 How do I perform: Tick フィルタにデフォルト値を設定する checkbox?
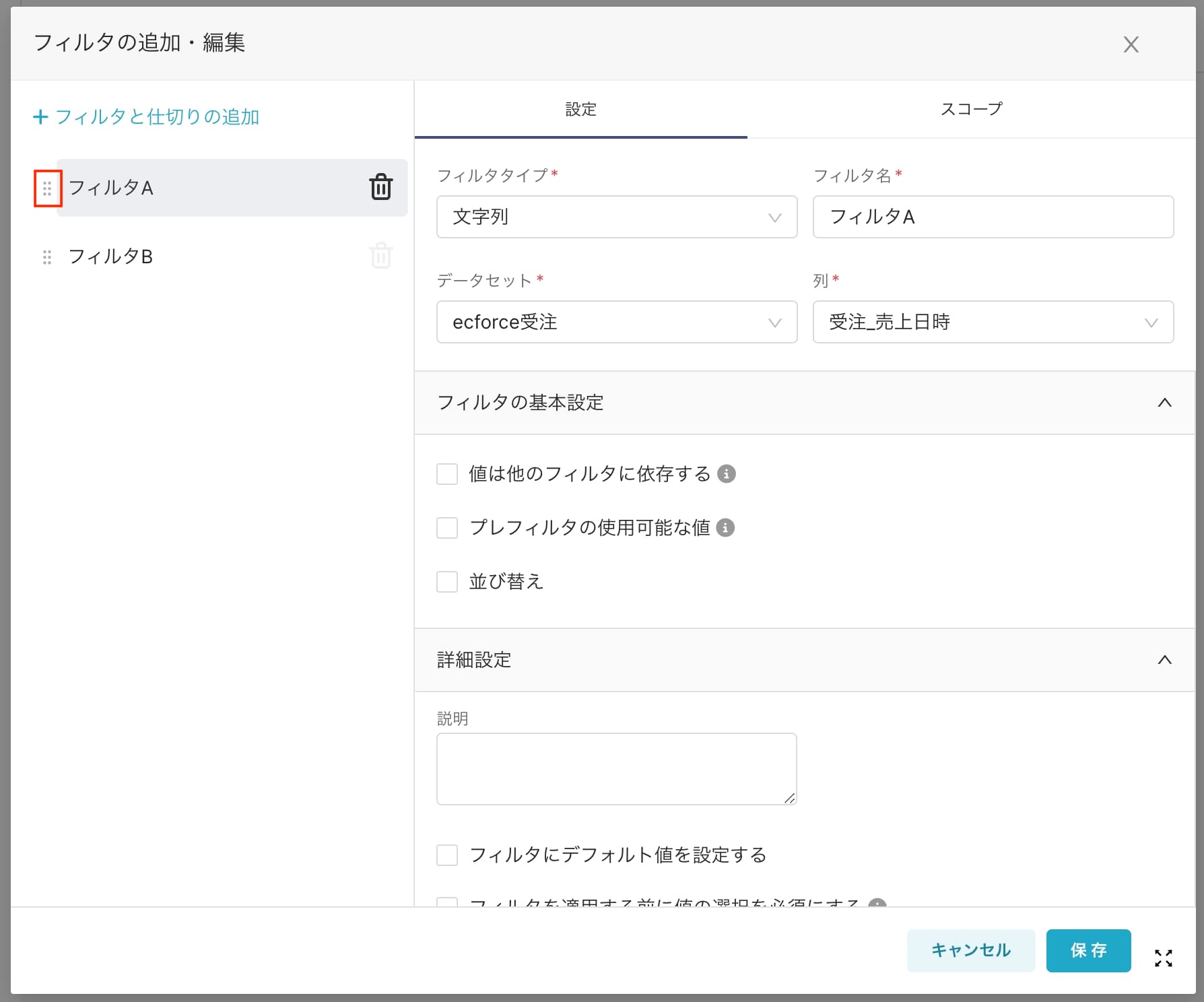(447, 855)
